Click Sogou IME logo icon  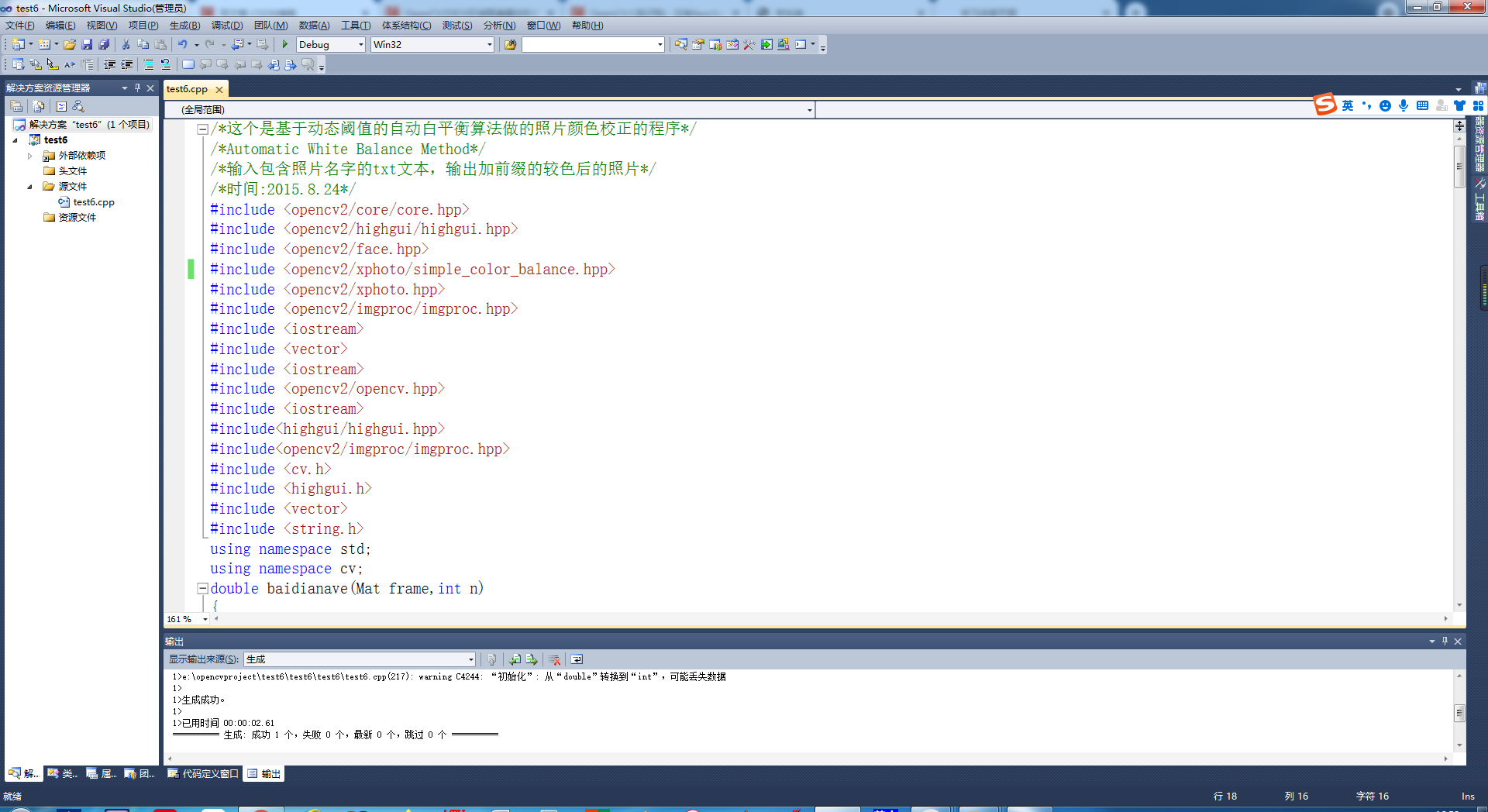click(1325, 104)
